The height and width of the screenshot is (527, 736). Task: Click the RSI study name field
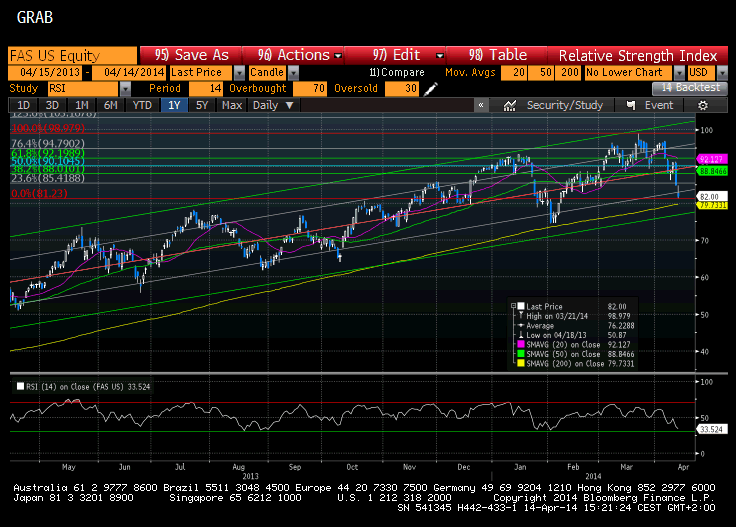84,89
